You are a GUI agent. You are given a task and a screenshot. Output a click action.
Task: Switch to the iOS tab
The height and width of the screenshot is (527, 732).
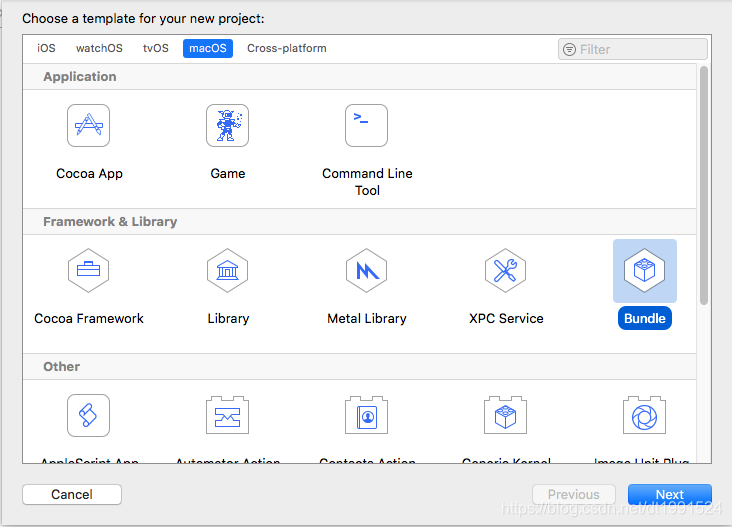click(46, 49)
